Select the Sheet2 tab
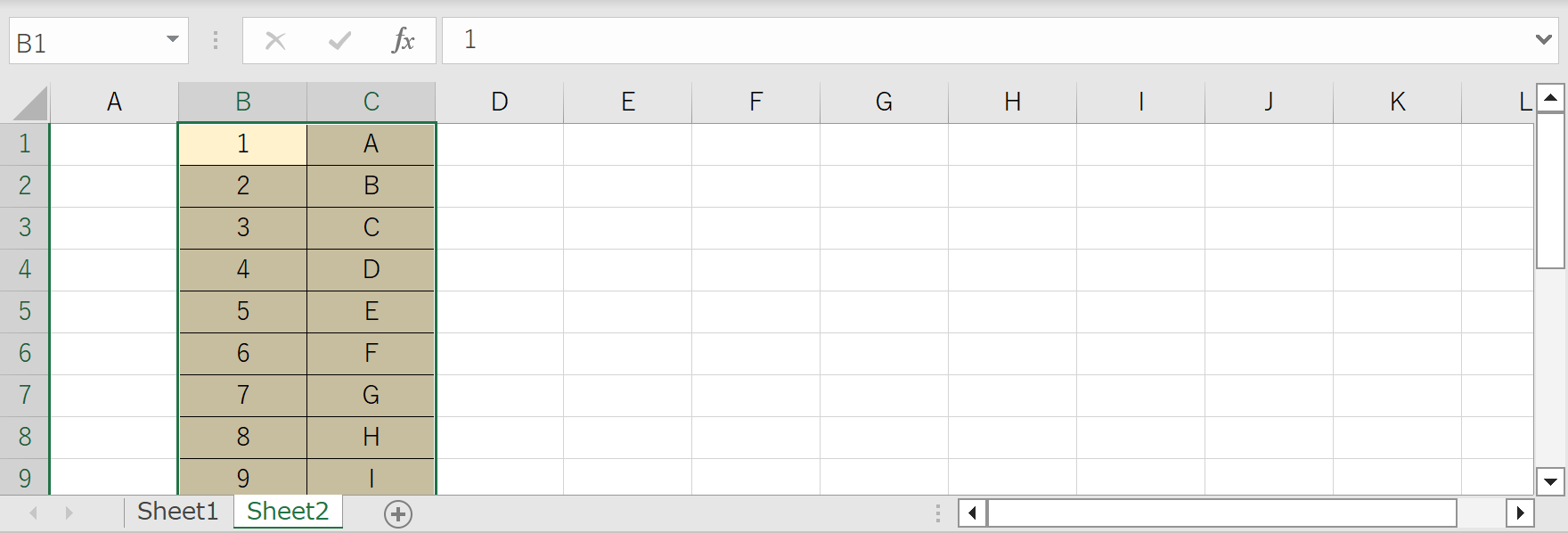Image resolution: width=1568 pixels, height=533 pixels. [x=288, y=512]
